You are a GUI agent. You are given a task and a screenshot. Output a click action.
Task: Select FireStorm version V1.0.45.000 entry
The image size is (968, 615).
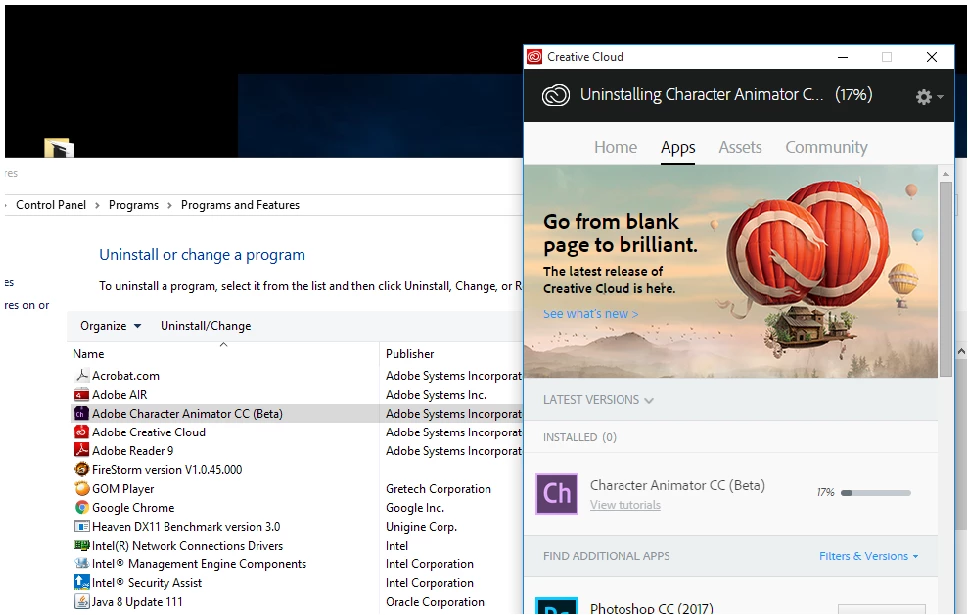coord(167,470)
